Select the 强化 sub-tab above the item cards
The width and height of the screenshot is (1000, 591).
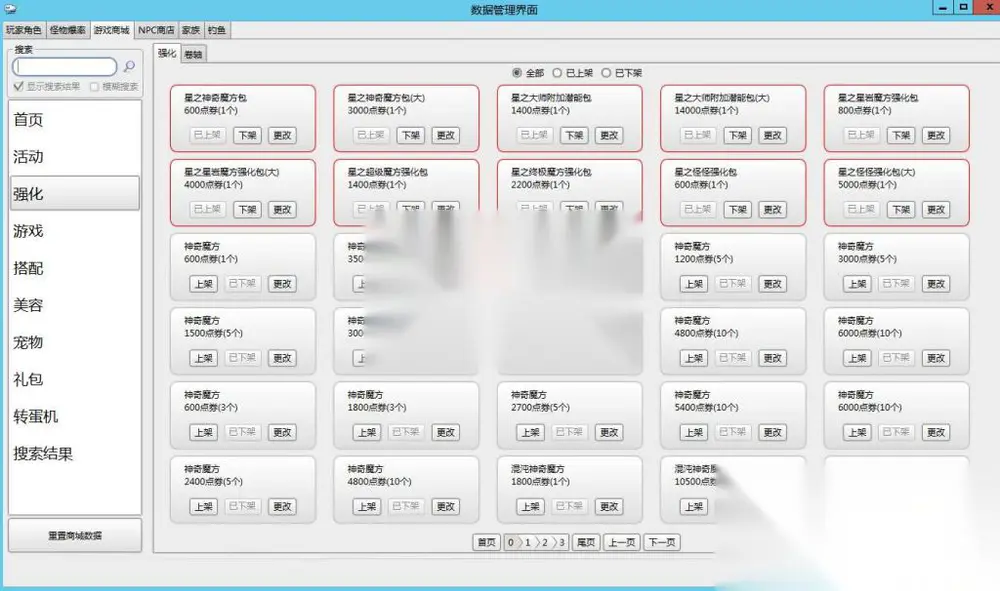(167, 54)
